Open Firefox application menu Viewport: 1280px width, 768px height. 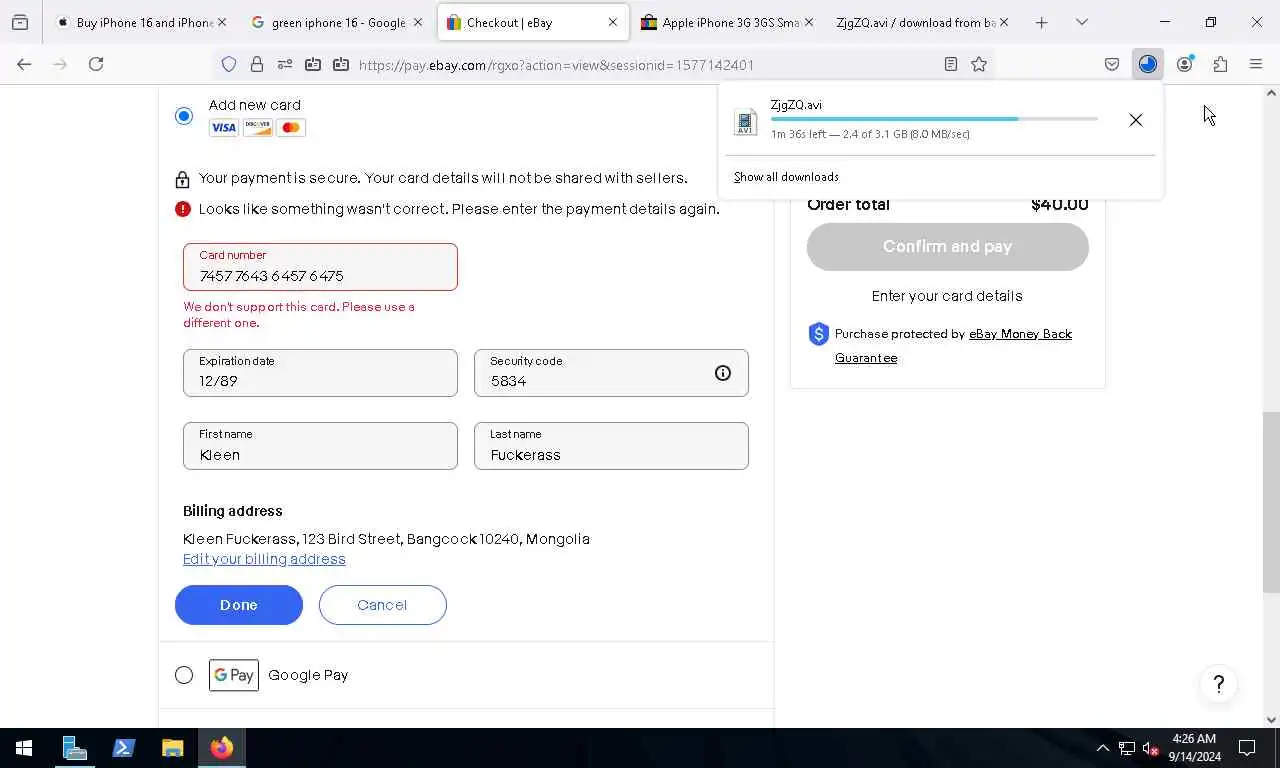pyautogui.click(x=1256, y=64)
